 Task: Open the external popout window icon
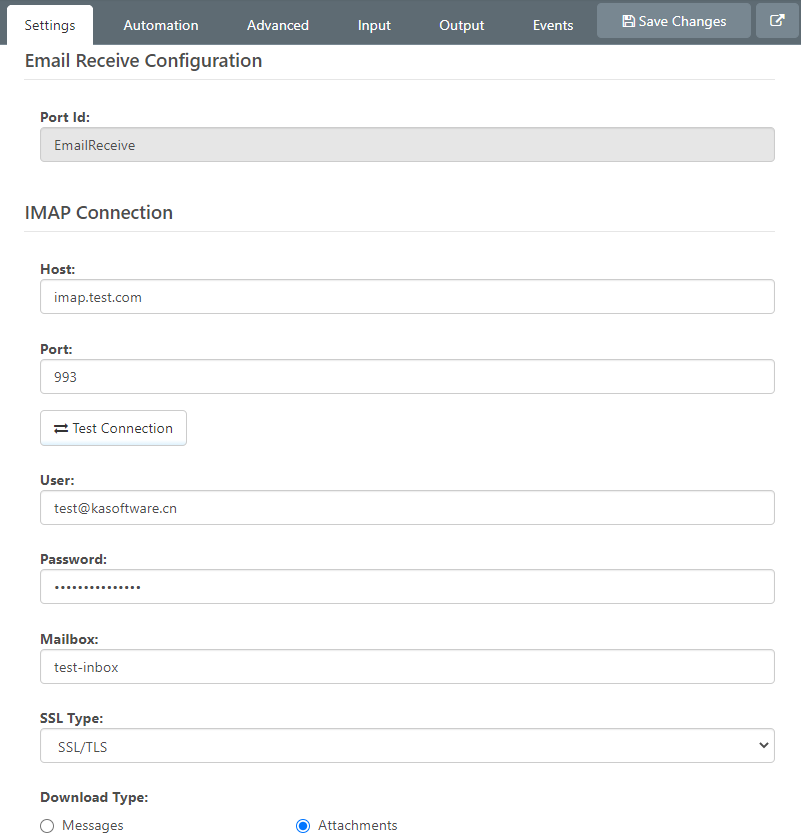[777, 21]
